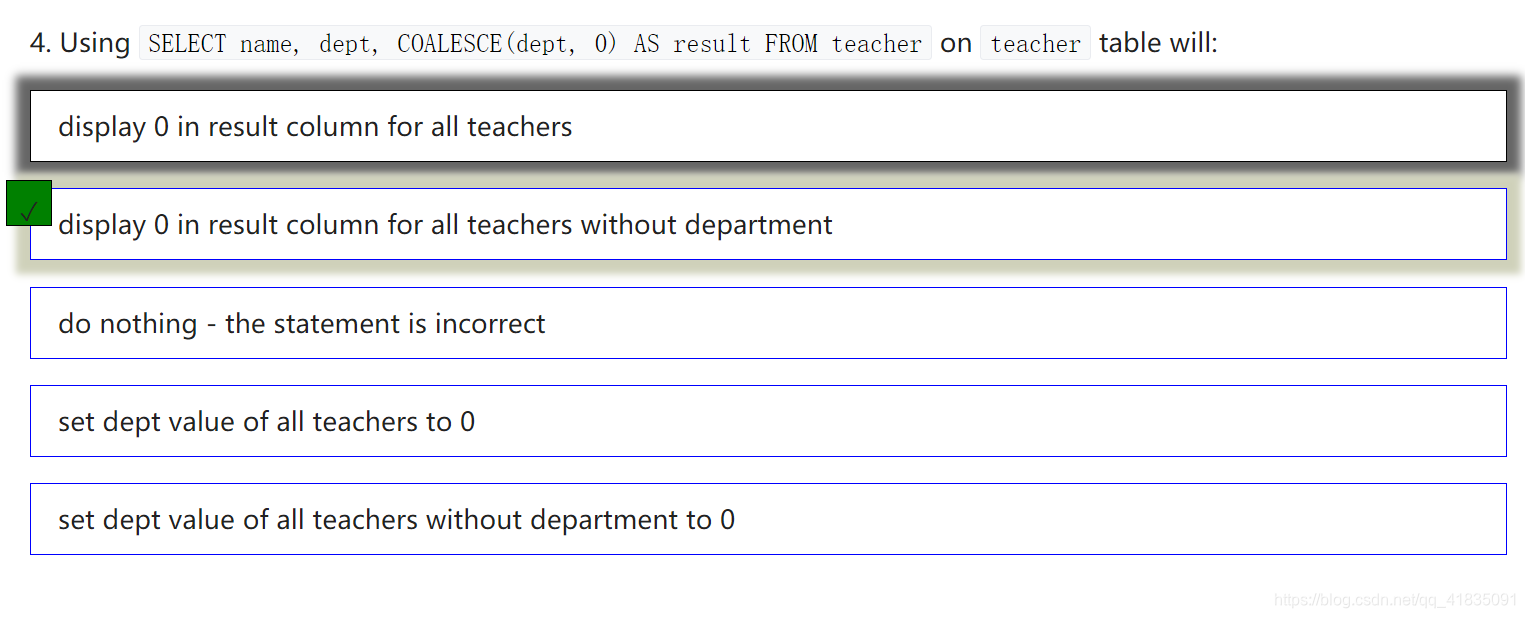Click the SELECT statement code snippet
Image resolution: width=1525 pixels, height=618 pixels.
(x=535, y=44)
